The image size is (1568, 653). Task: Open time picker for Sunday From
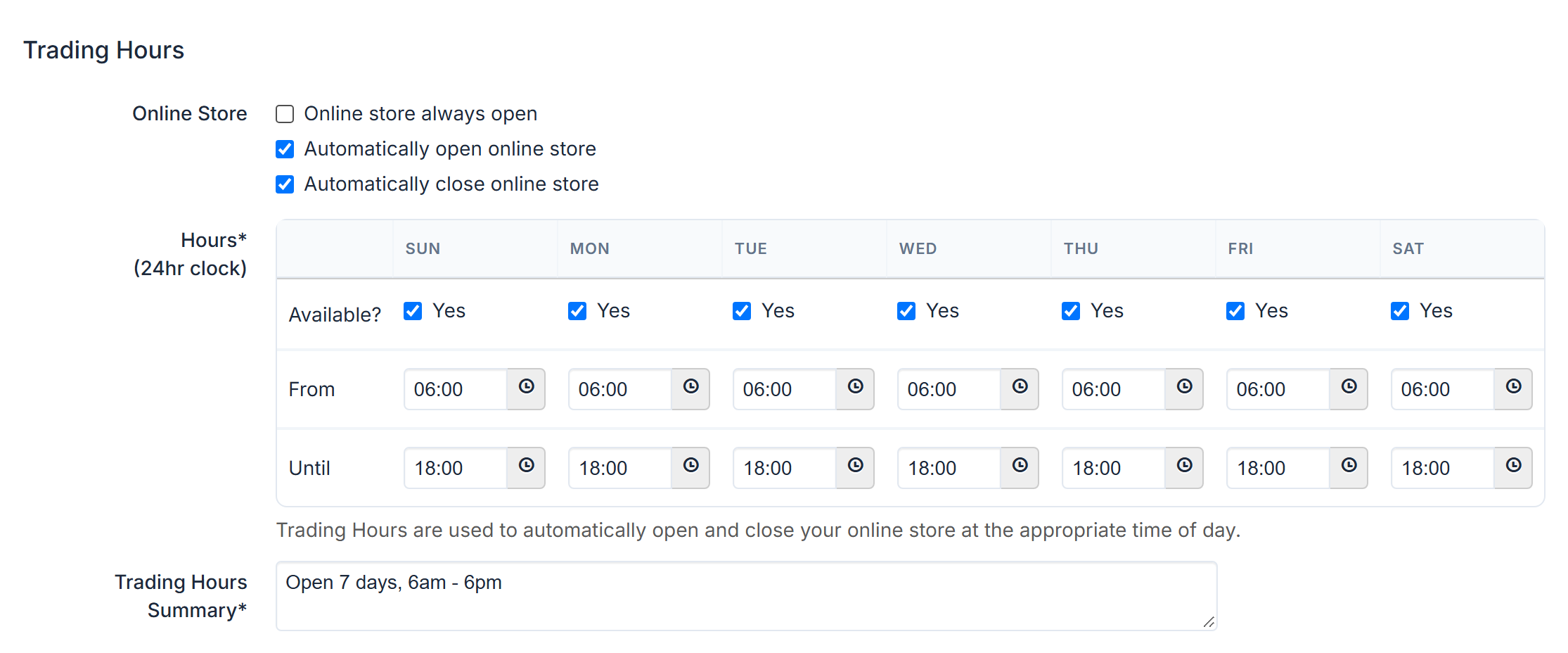coord(526,388)
